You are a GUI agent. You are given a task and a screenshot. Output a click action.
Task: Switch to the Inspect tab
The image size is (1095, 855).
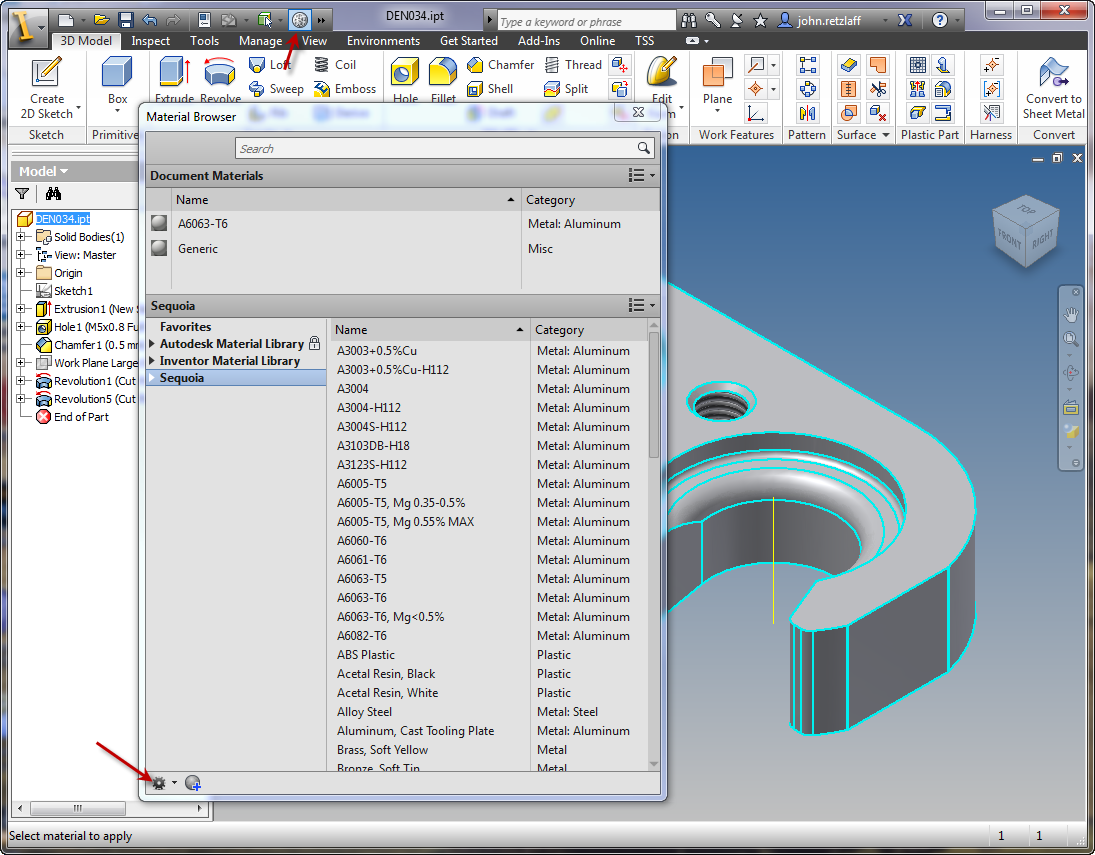click(150, 41)
